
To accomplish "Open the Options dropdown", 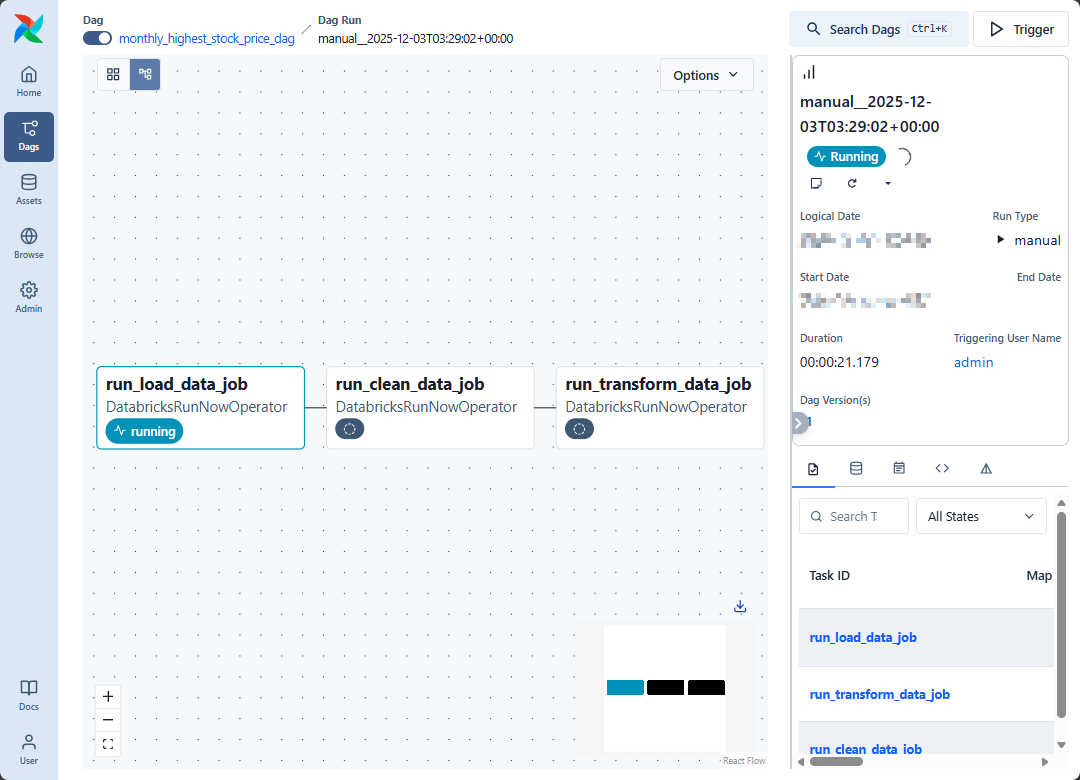I will click(706, 75).
